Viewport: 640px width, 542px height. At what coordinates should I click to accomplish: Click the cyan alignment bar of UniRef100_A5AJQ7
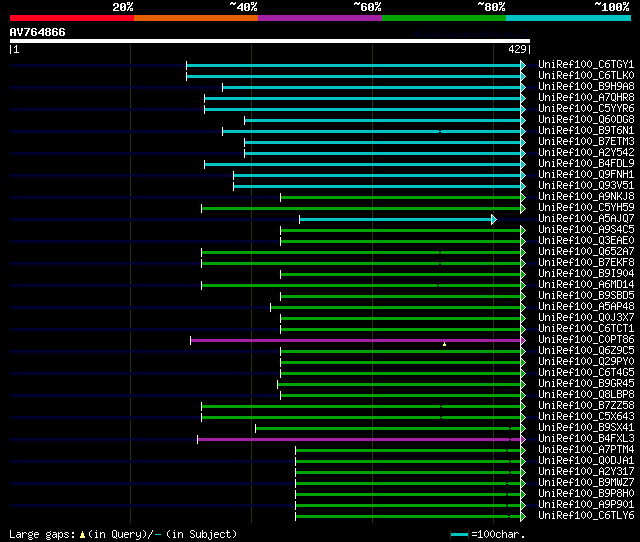coord(395,220)
